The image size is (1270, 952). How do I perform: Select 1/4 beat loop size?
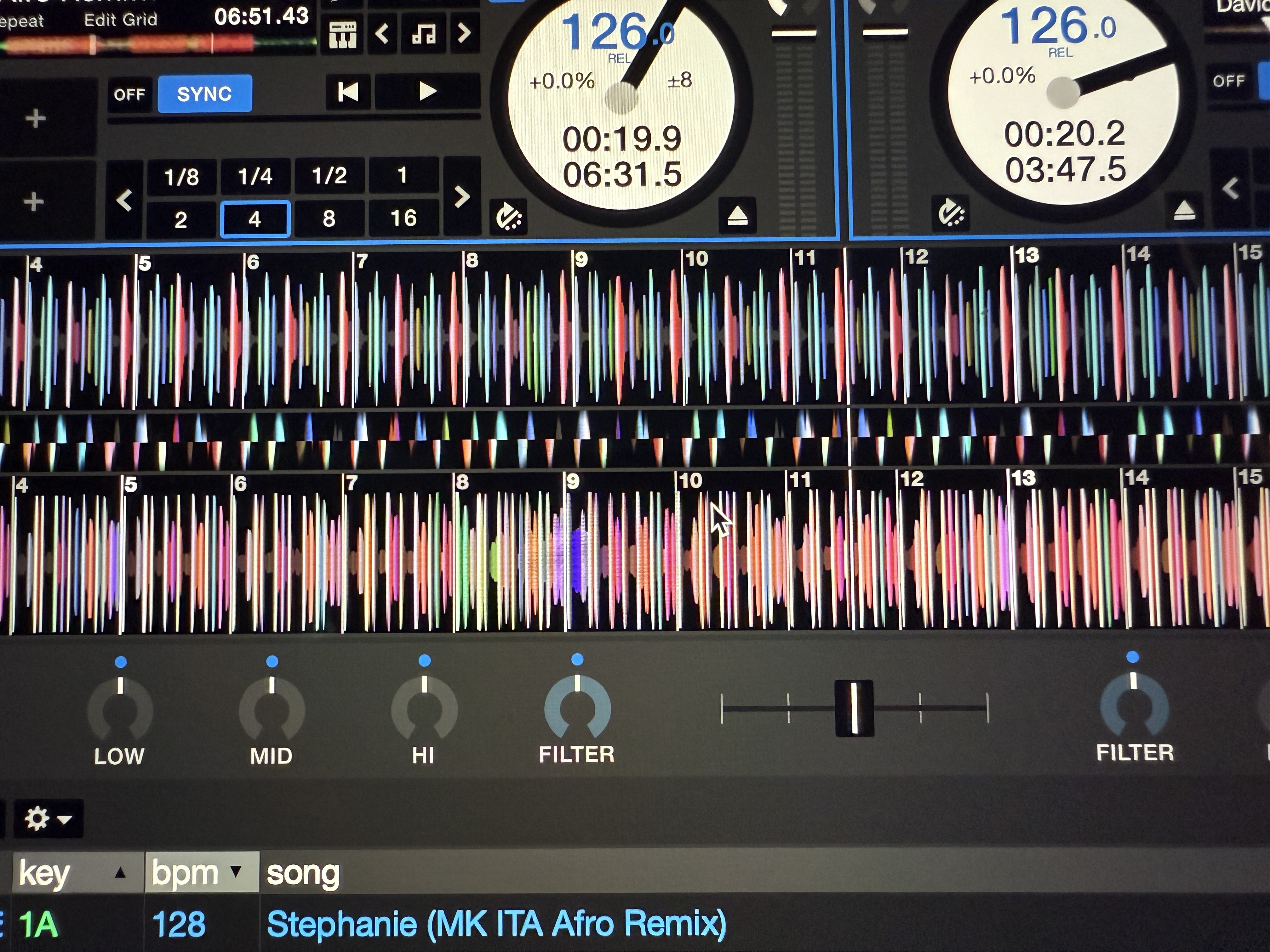255,176
